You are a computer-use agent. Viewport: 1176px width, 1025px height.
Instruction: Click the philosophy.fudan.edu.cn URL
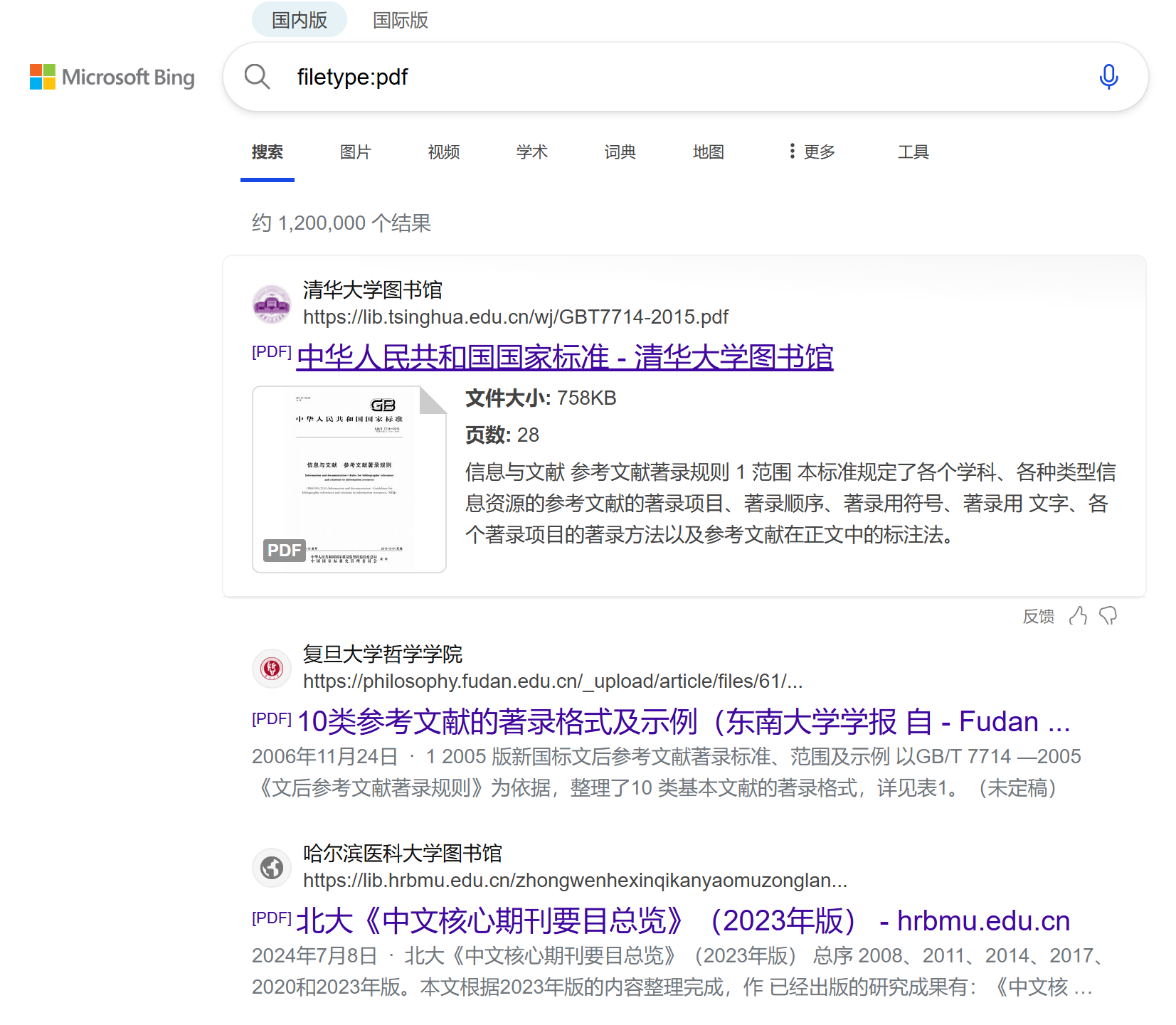pos(553,681)
